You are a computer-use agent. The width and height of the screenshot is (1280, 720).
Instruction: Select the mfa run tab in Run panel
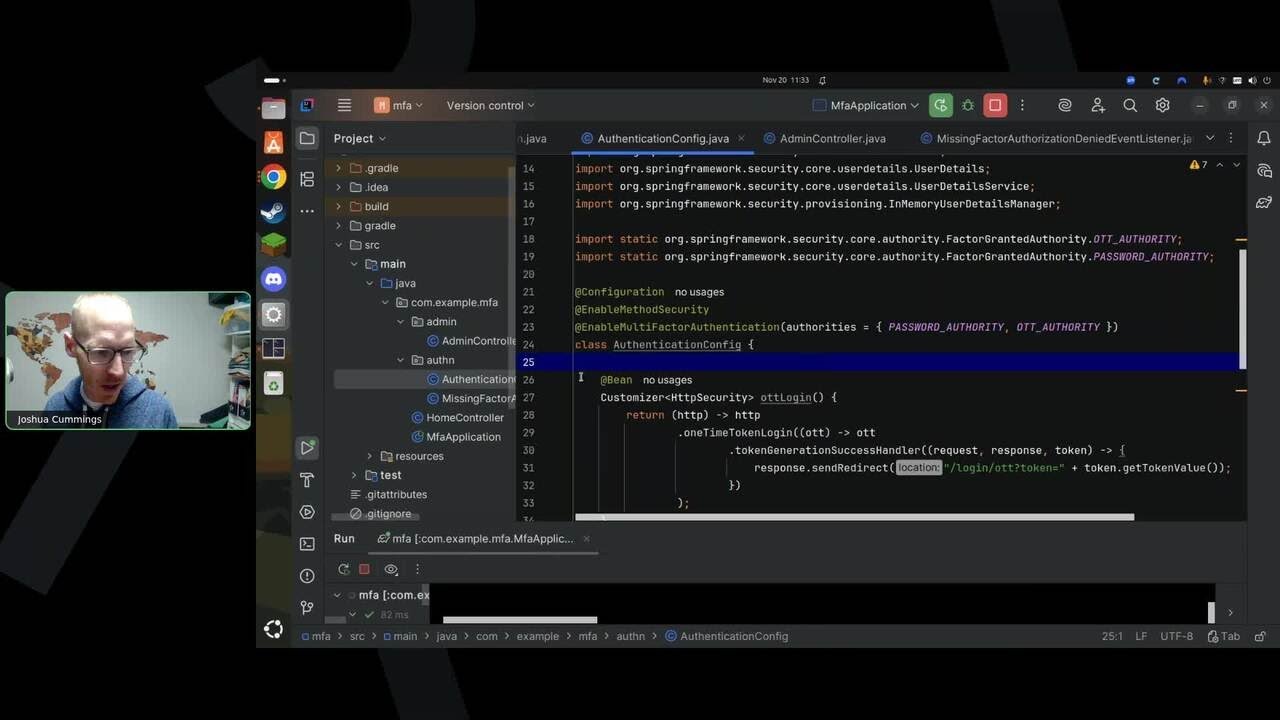point(482,538)
